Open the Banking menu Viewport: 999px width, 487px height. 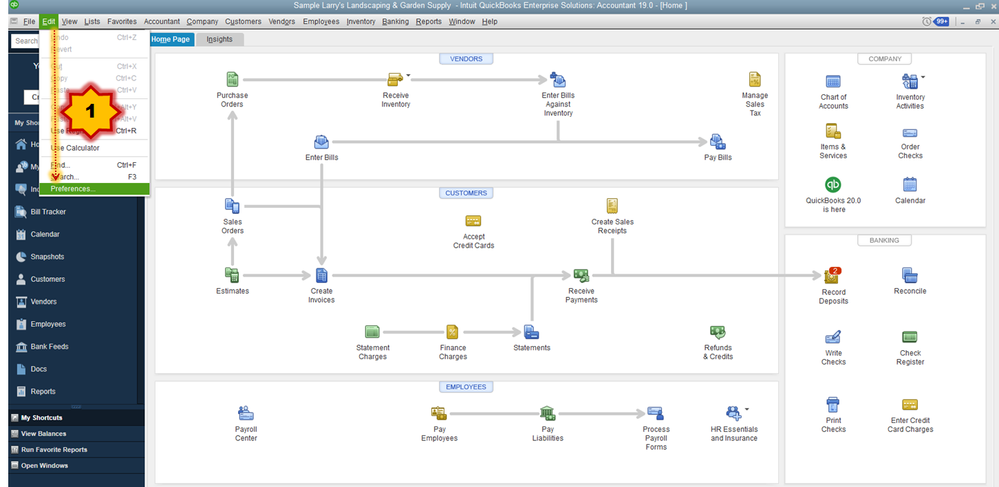(x=395, y=22)
